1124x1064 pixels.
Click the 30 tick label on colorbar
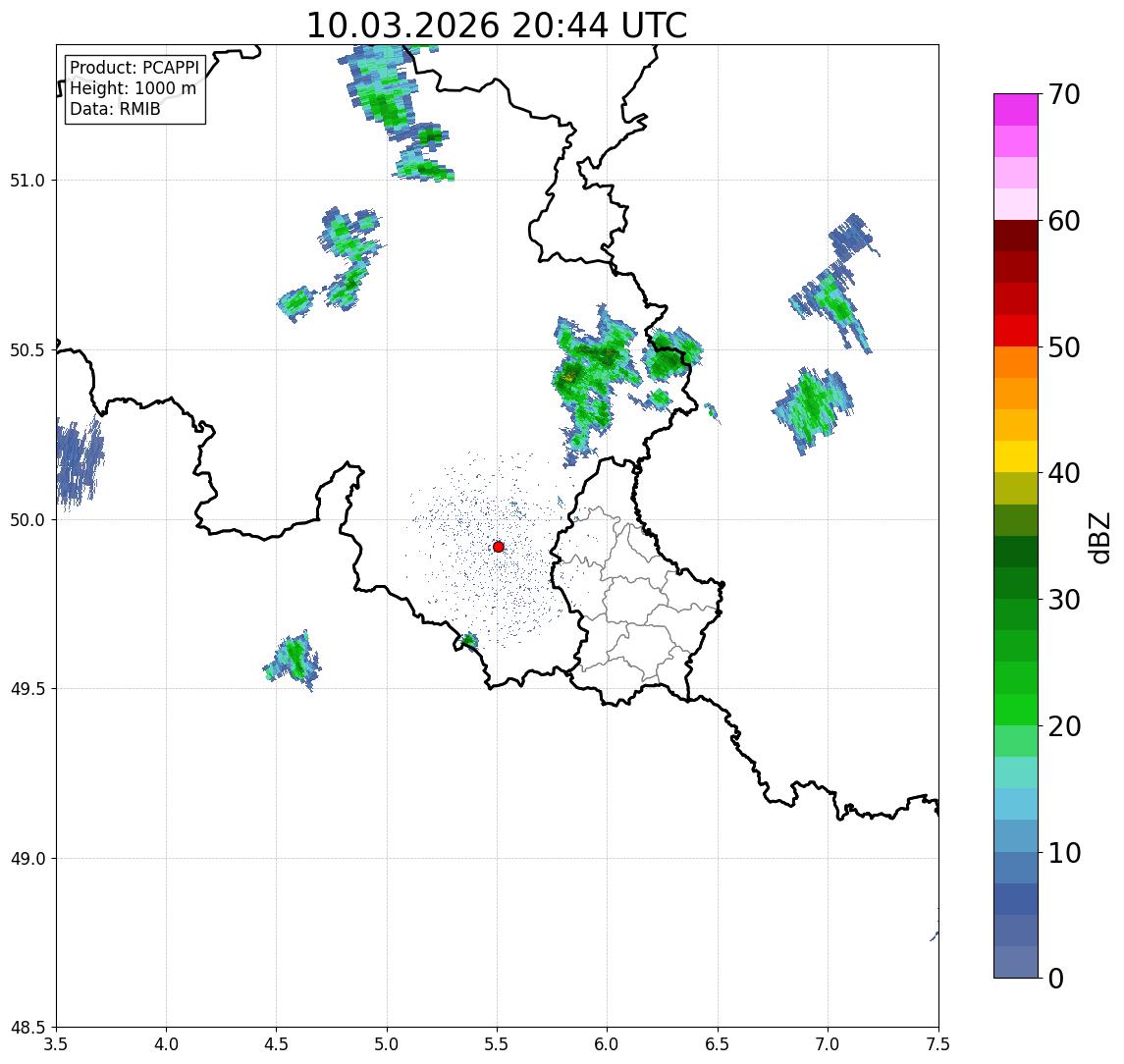coord(1064,600)
